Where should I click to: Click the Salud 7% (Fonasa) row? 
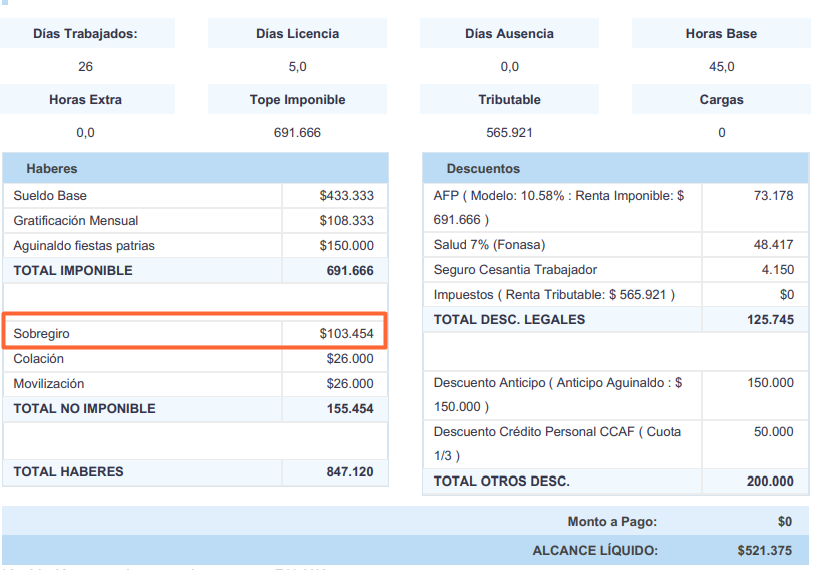616,244
